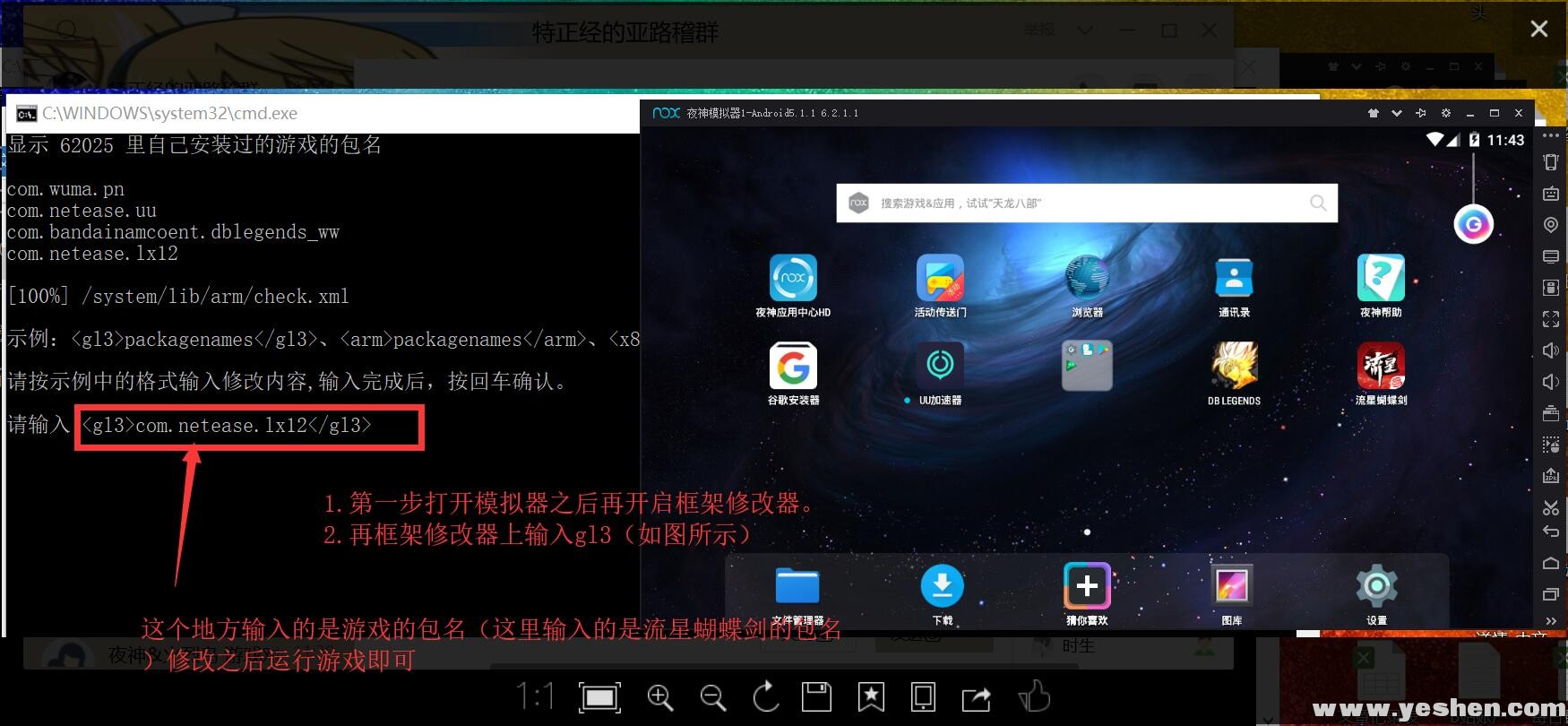Screen dimensions: 1568x726
Task: Click Nox volume up sidebar icon
Action: tap(1551, 350)
